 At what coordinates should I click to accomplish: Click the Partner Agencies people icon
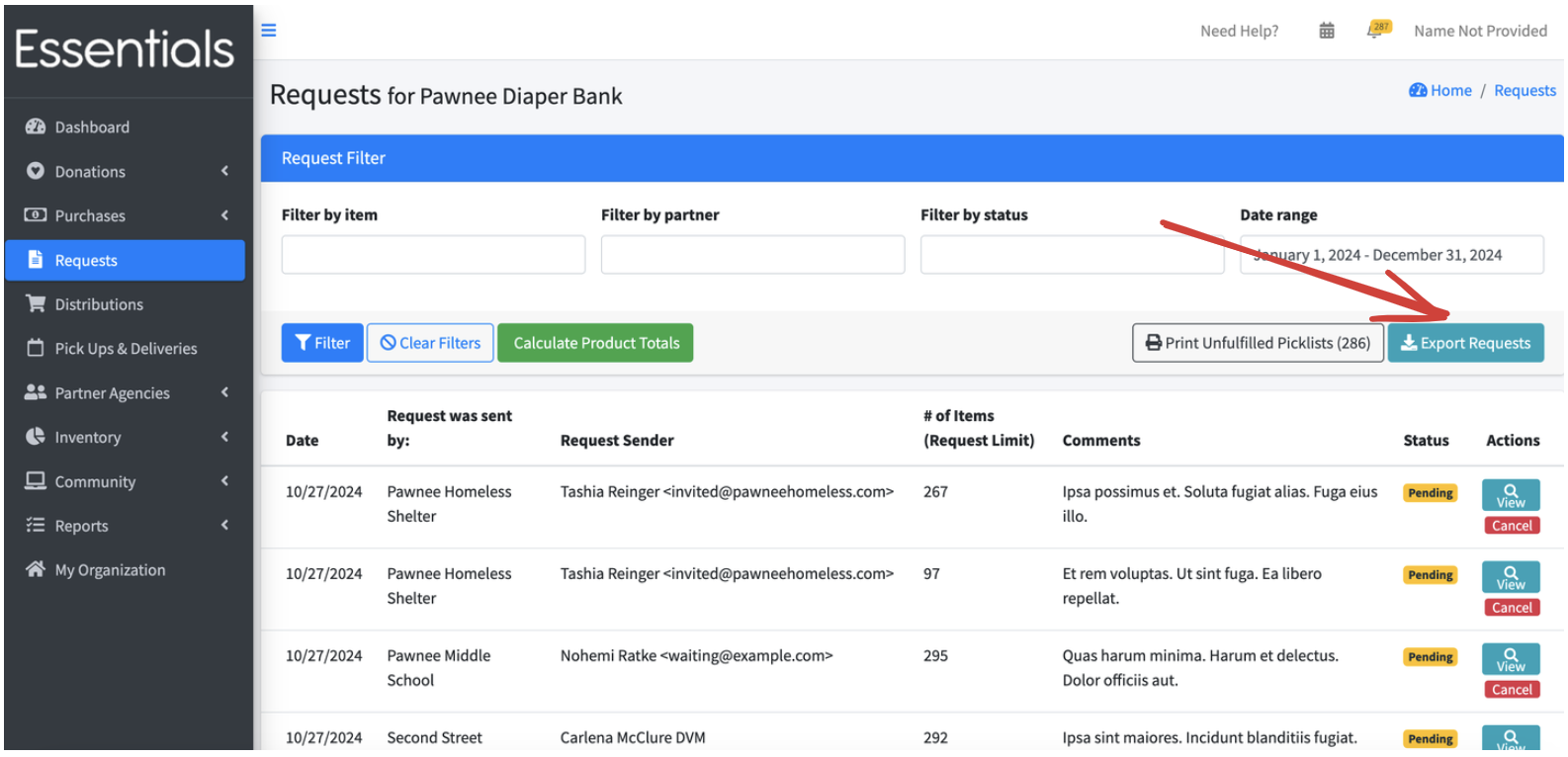pyautogui.click(x=36, y=392)
